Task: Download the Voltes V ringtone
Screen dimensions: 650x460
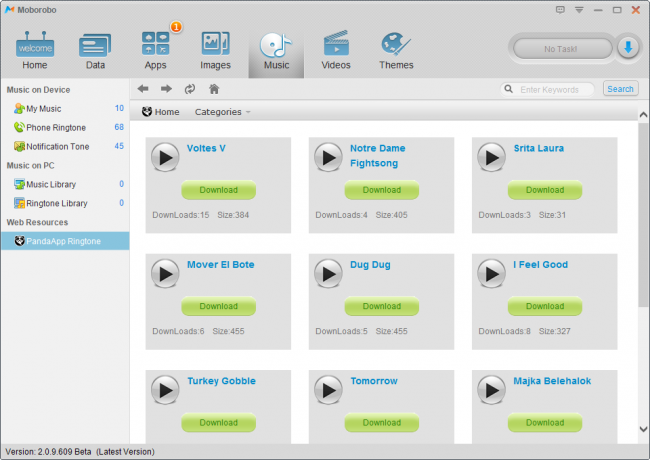Action: coord(218,190)
